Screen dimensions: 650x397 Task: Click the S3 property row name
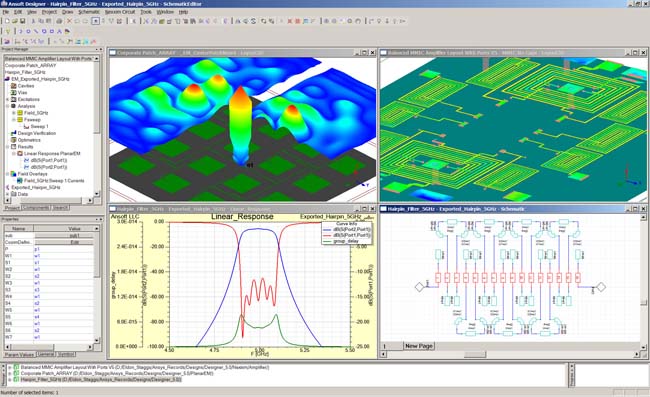(x=8, y=290)
